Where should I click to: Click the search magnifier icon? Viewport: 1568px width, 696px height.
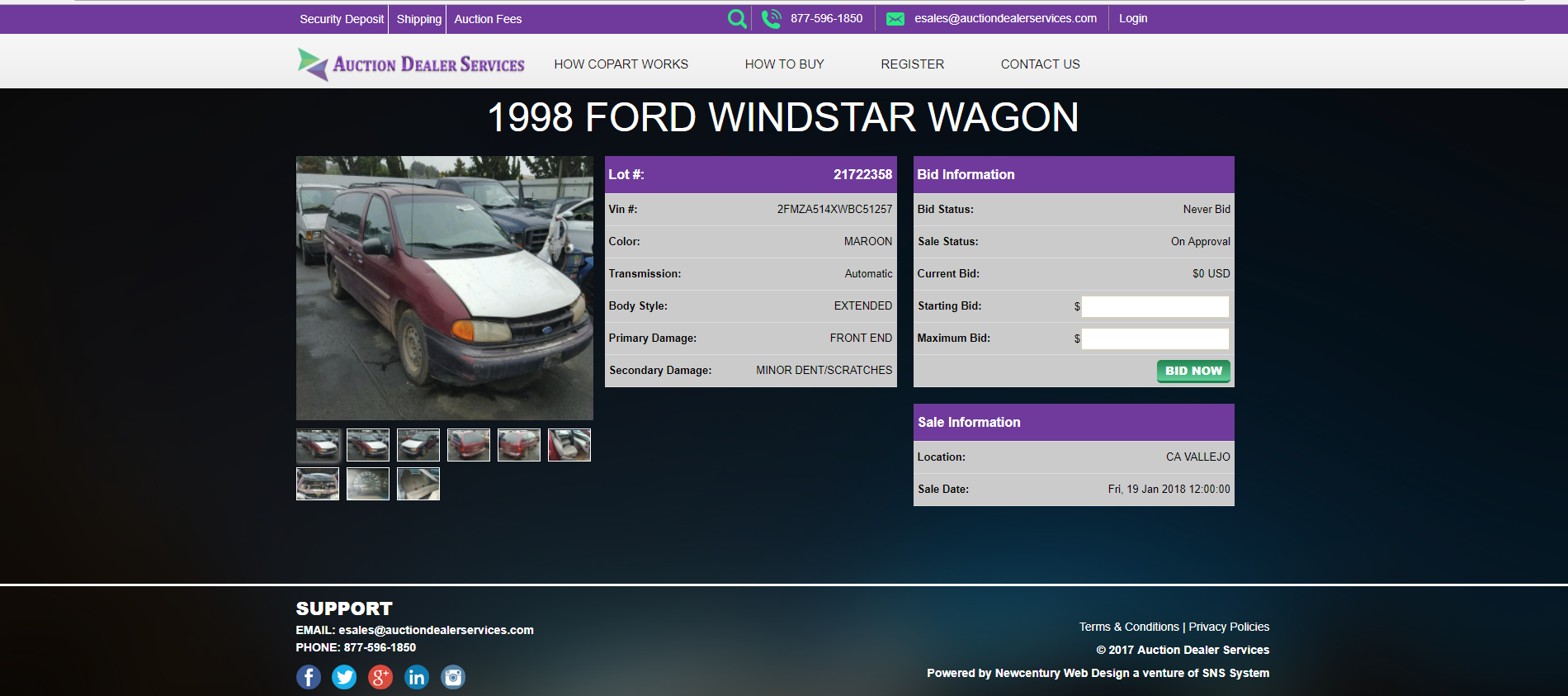point(737,18)
